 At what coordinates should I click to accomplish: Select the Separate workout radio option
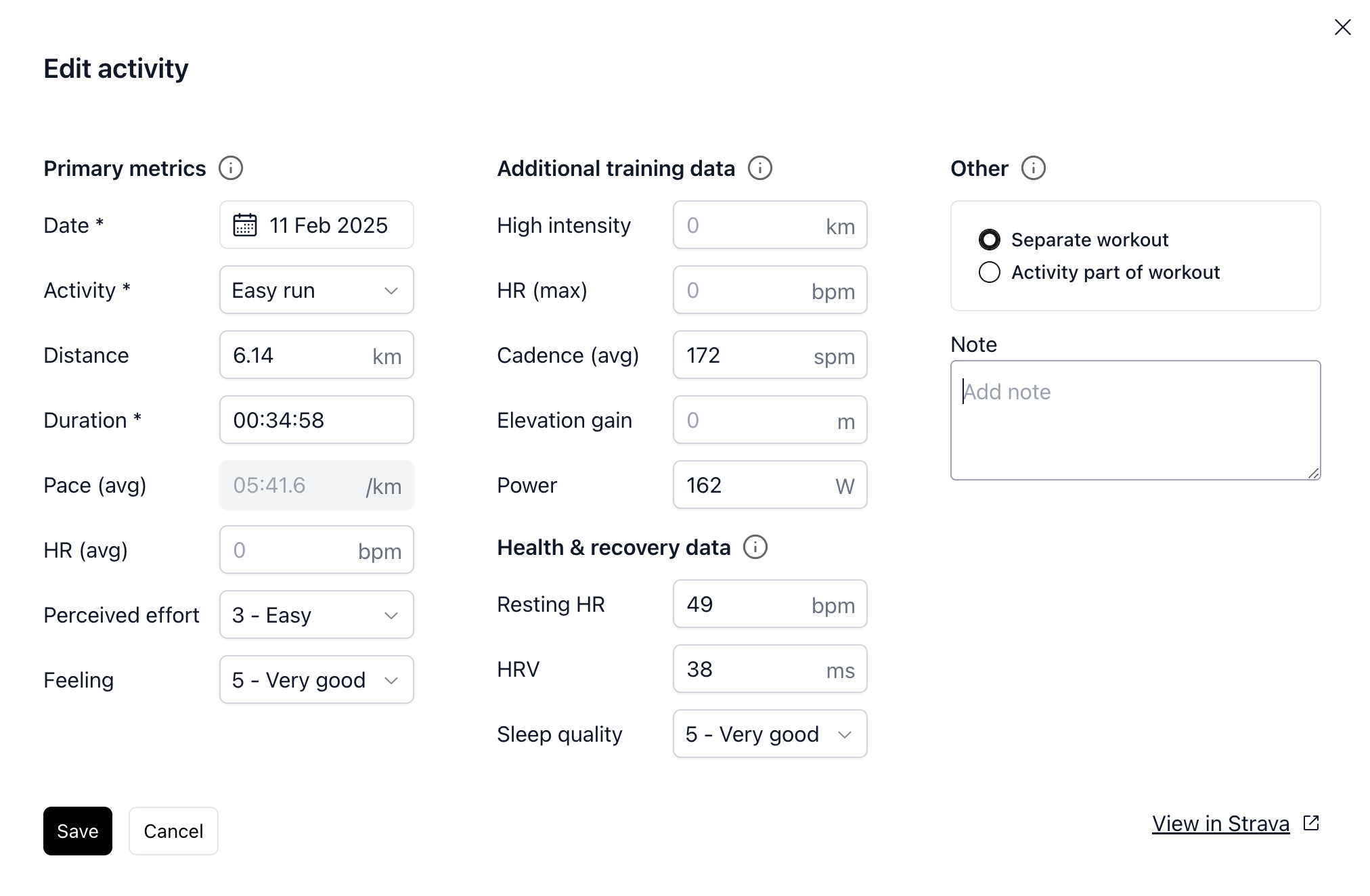point(990,240)
